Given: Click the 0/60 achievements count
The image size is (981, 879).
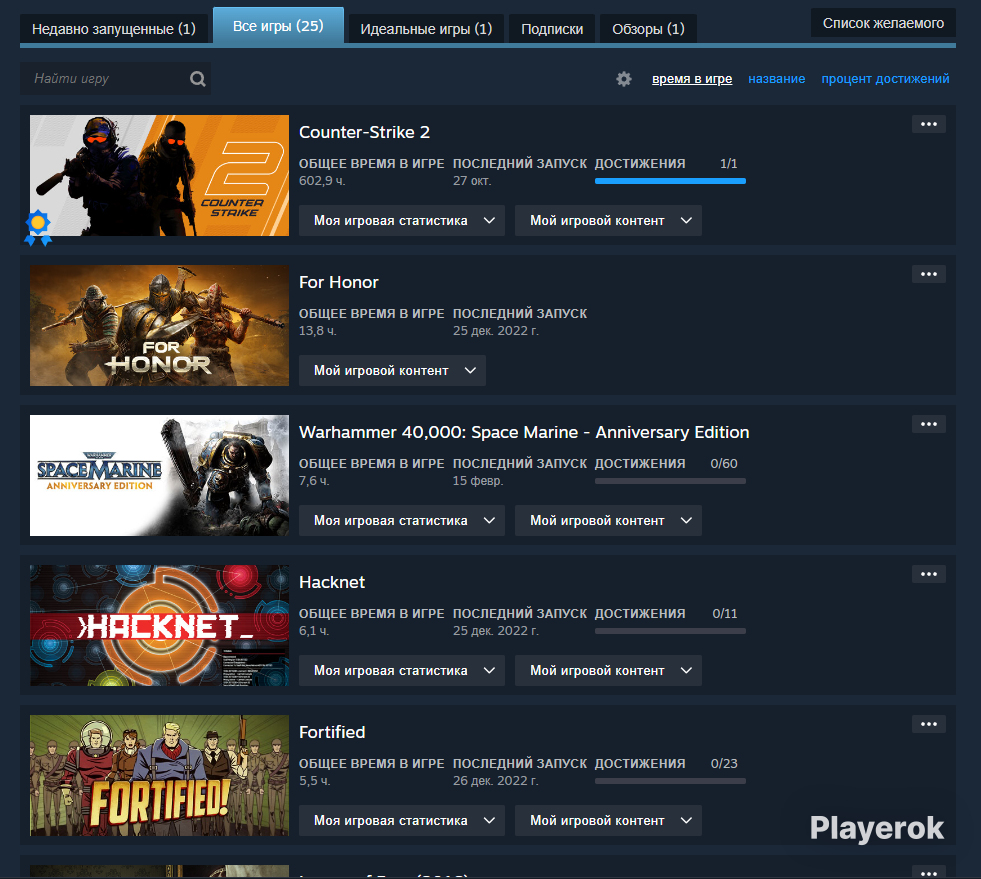Looking at the screenshot, I should point(724,464).
